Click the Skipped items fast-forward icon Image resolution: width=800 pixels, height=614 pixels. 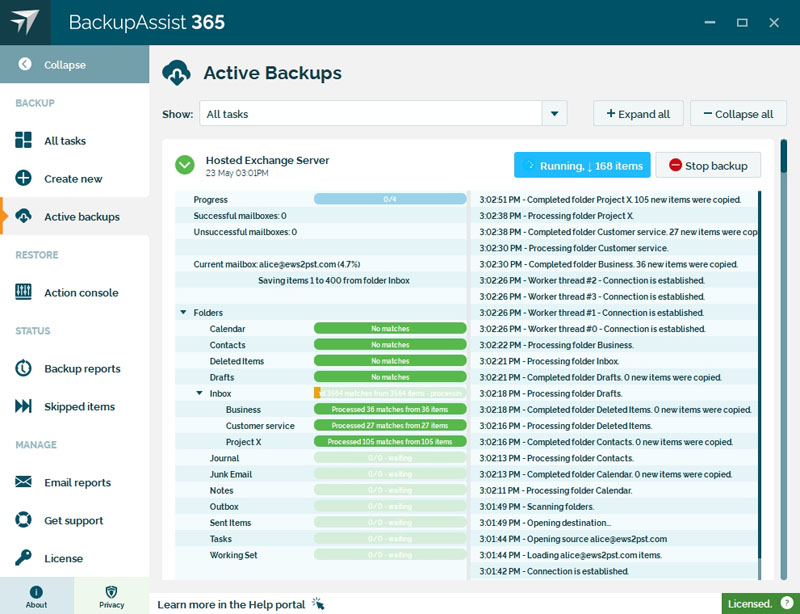(x=23, y=406)
